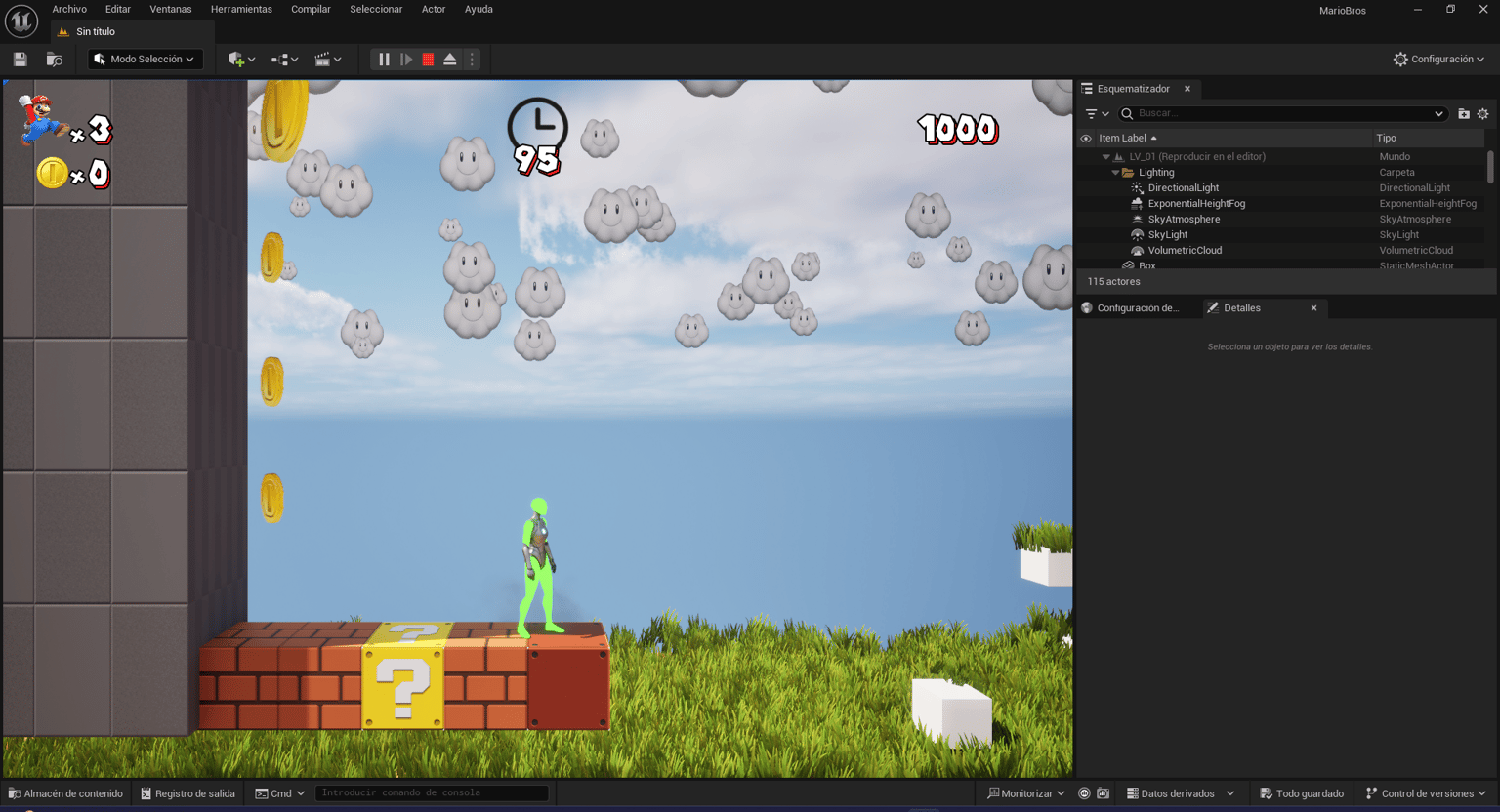Screen dimensions: 1500x812
Task: Open Almacén de contenido drawer
Action: (65, 793)
